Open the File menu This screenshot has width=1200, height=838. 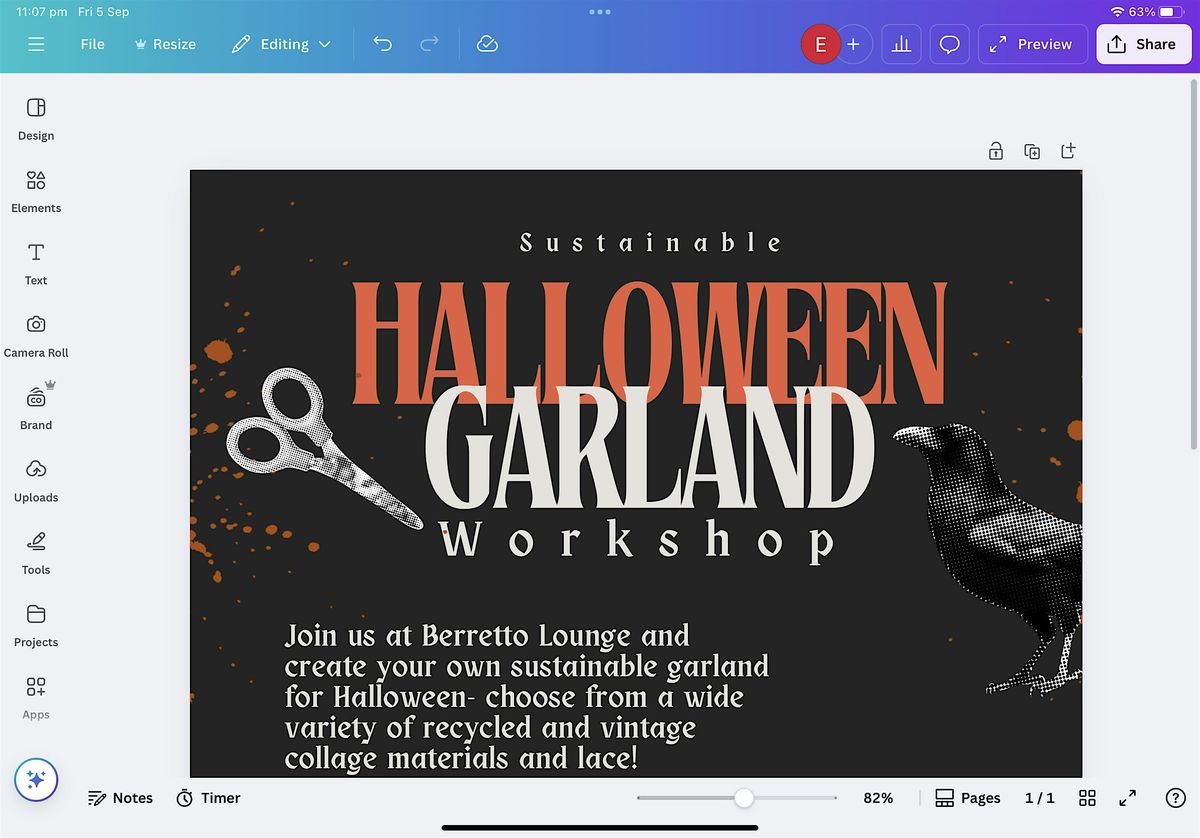[x=92, y=44]
